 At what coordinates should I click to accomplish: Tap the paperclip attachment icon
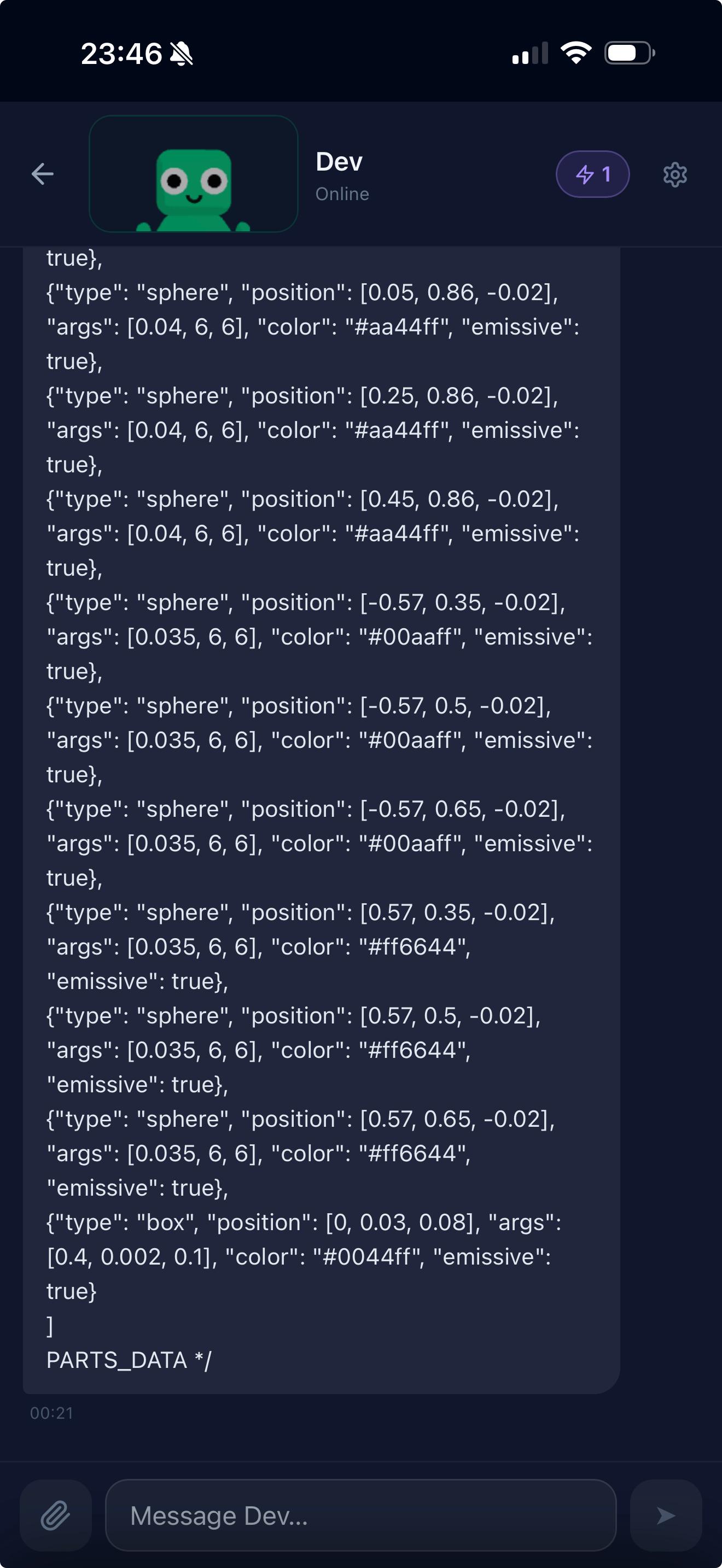(55, 1515)
